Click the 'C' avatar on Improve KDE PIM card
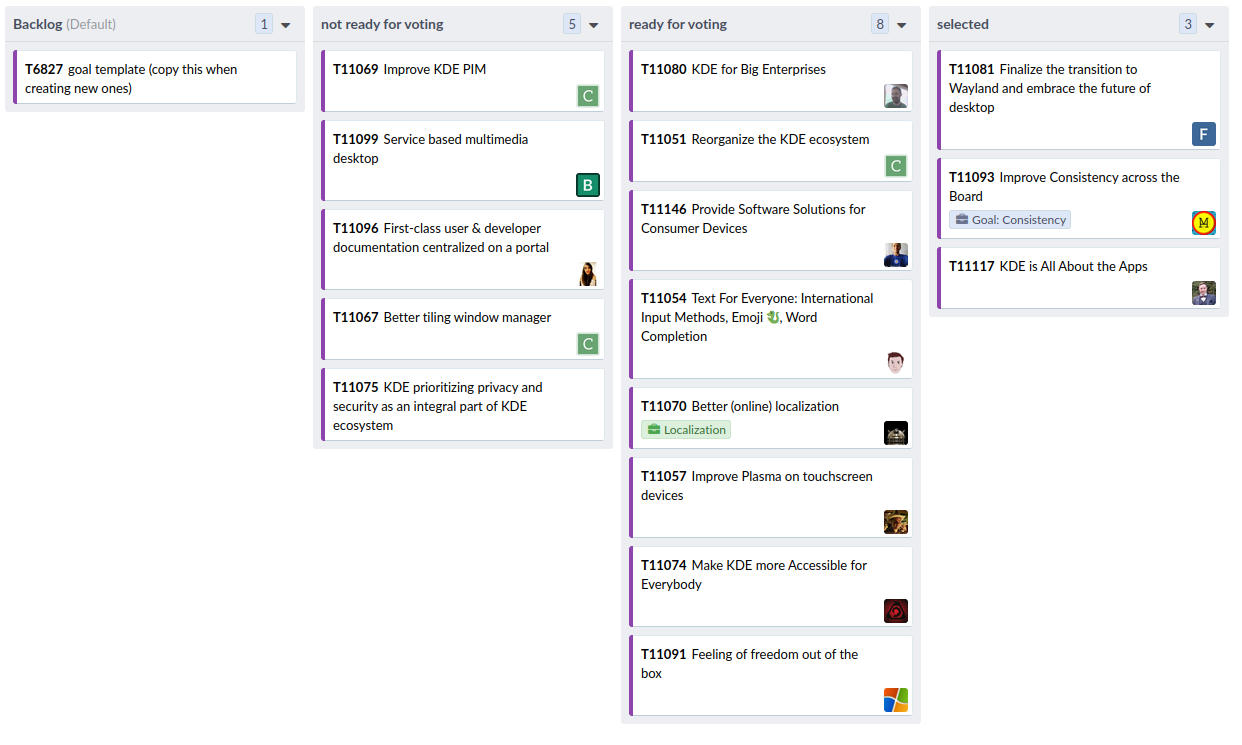1242x745 pixels. point(588,96)
